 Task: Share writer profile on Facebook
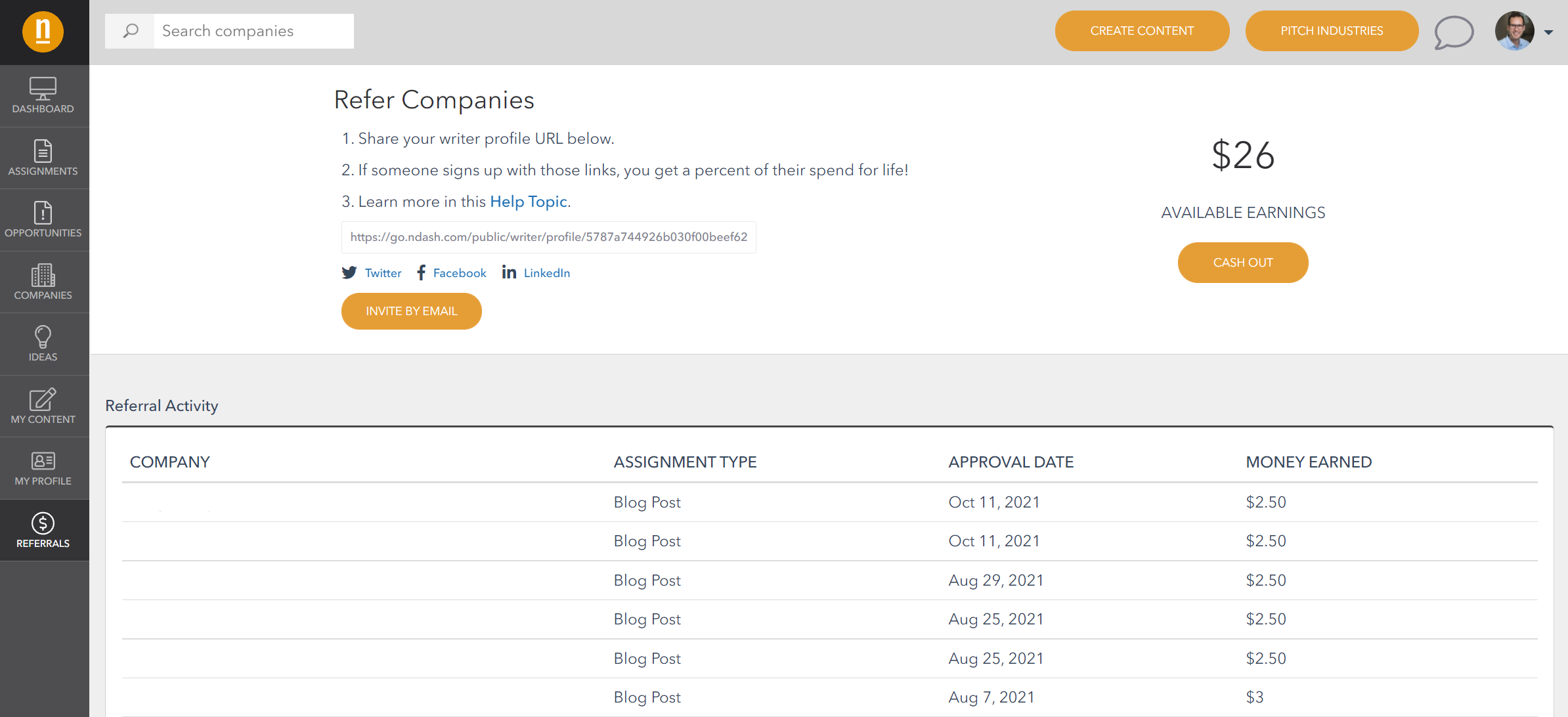pos(450,272)
